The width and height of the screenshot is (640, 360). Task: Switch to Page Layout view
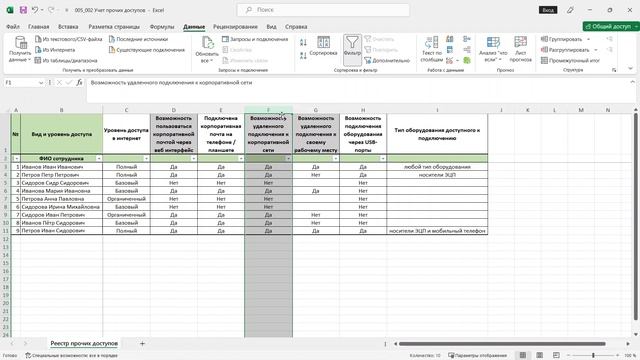point(539,355)
